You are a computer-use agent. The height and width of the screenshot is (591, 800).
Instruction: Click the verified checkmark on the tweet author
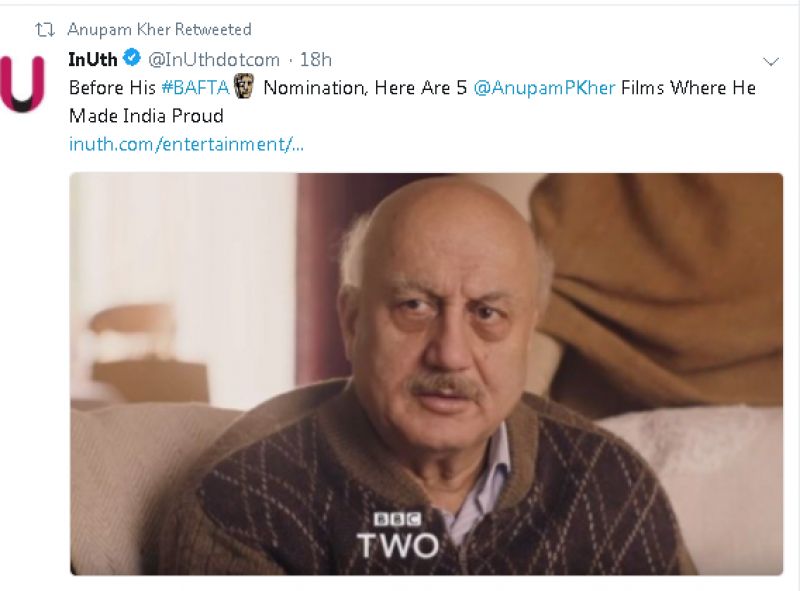(130, 59)
